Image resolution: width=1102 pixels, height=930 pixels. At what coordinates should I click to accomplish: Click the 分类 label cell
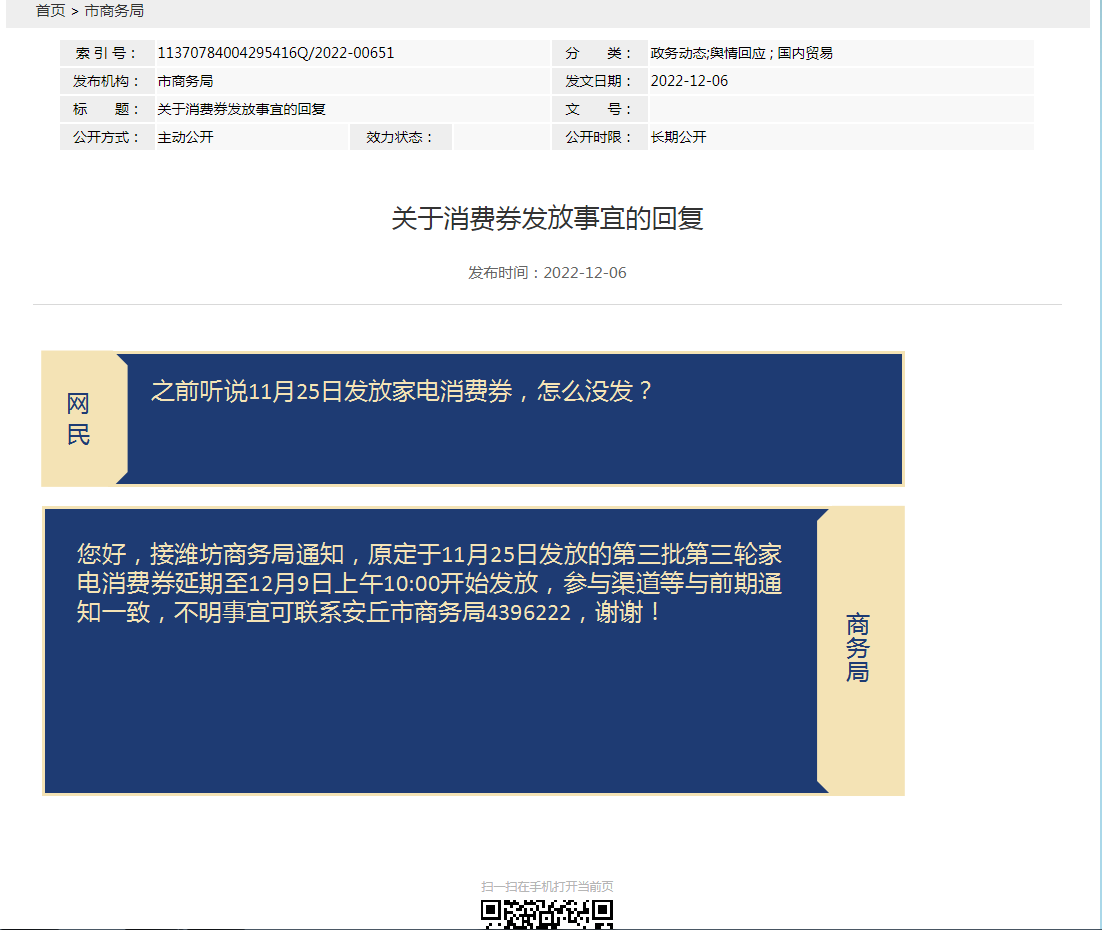tap(599, 53)
